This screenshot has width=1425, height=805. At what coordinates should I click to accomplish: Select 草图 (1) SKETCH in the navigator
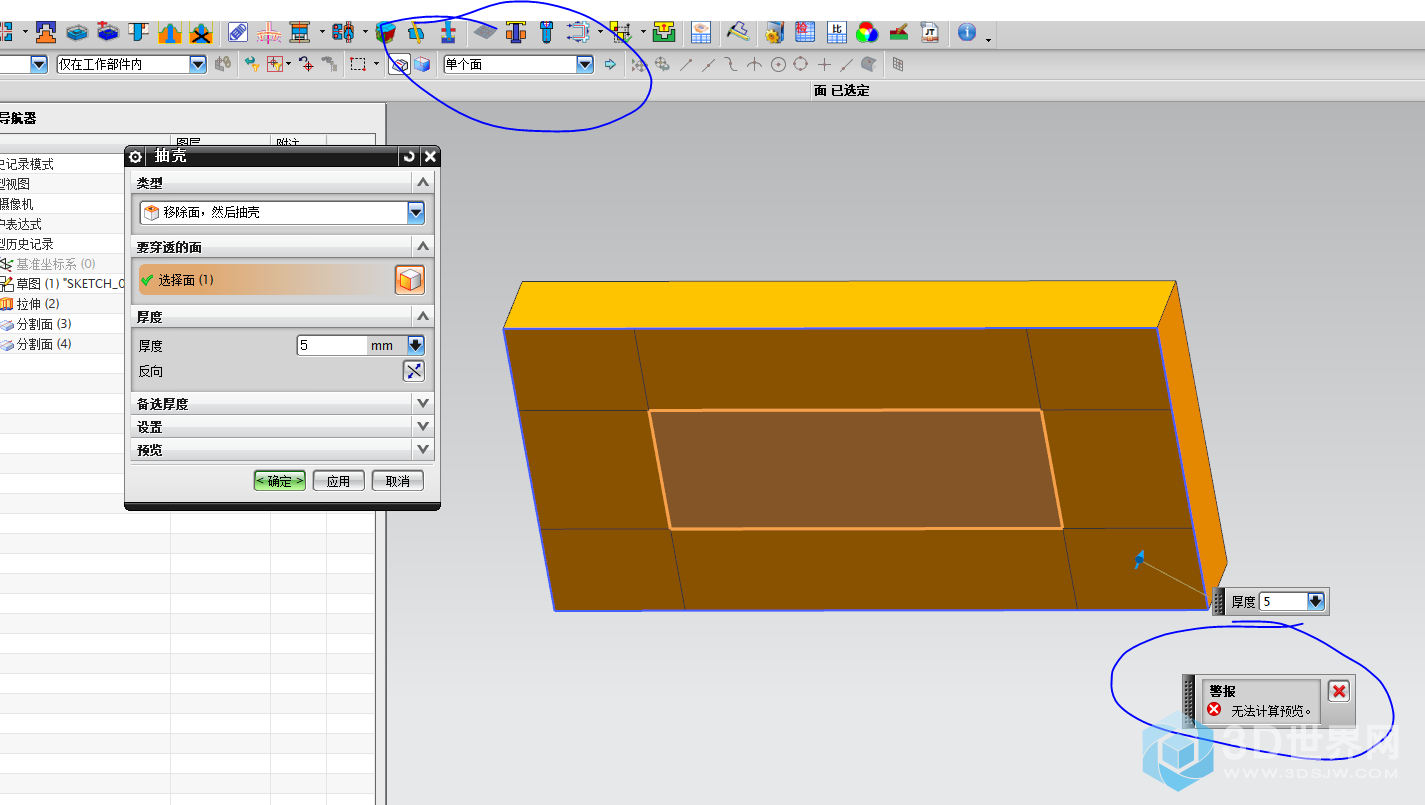coord(70,284)
